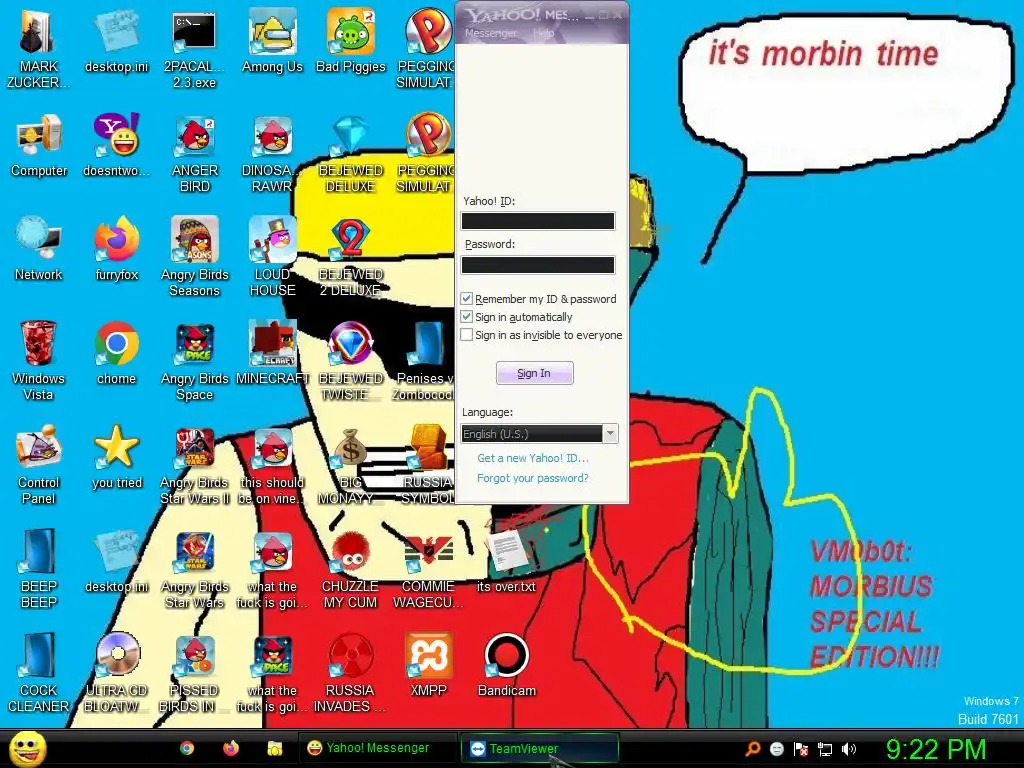
Task: Click the 'Get a new Yahoo! ID...' link
Action: point(533,458)
